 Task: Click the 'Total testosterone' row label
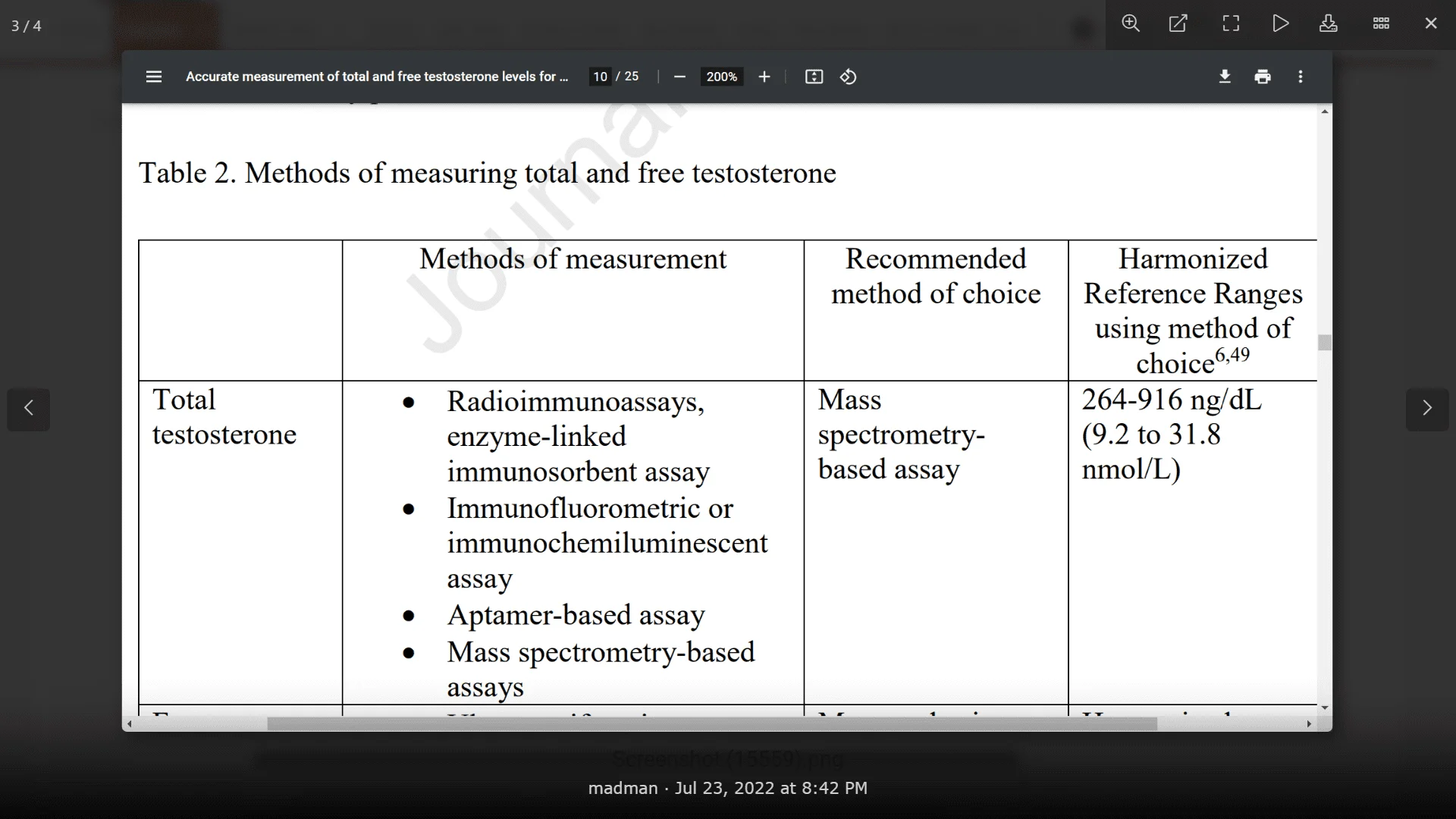[x=224, y=417]
